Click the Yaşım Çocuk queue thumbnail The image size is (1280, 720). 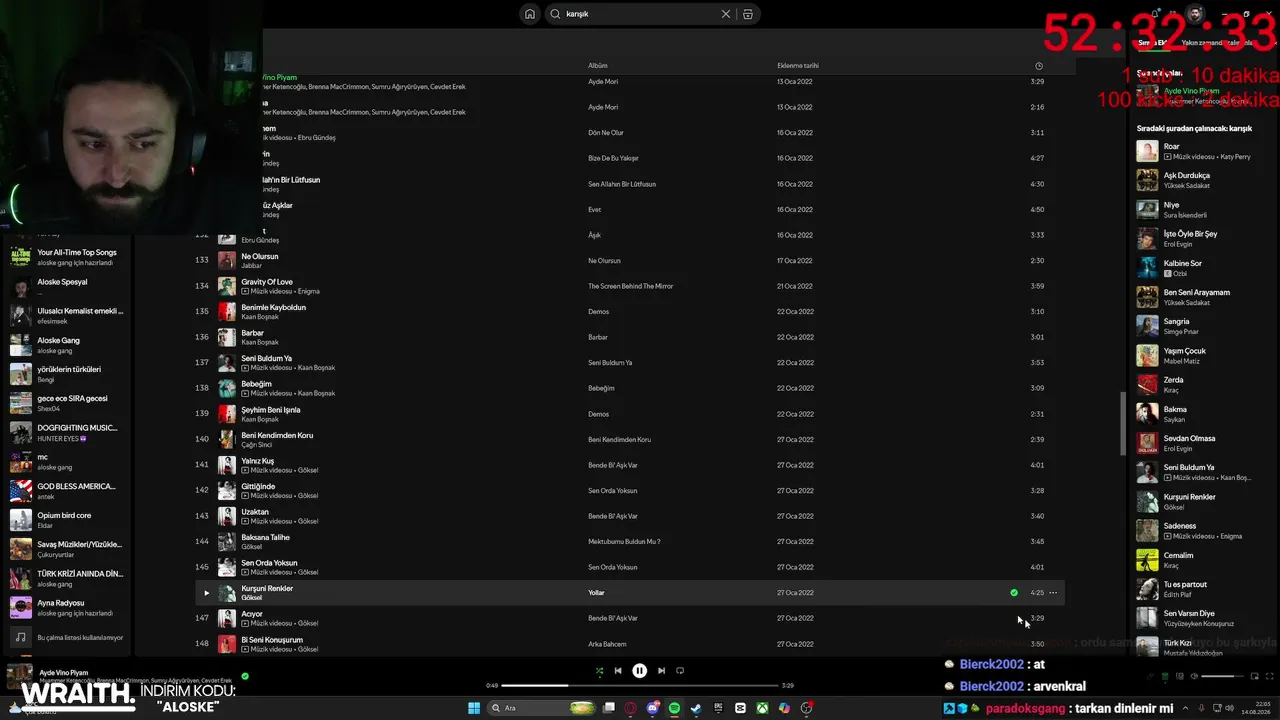coord(1147,355)
